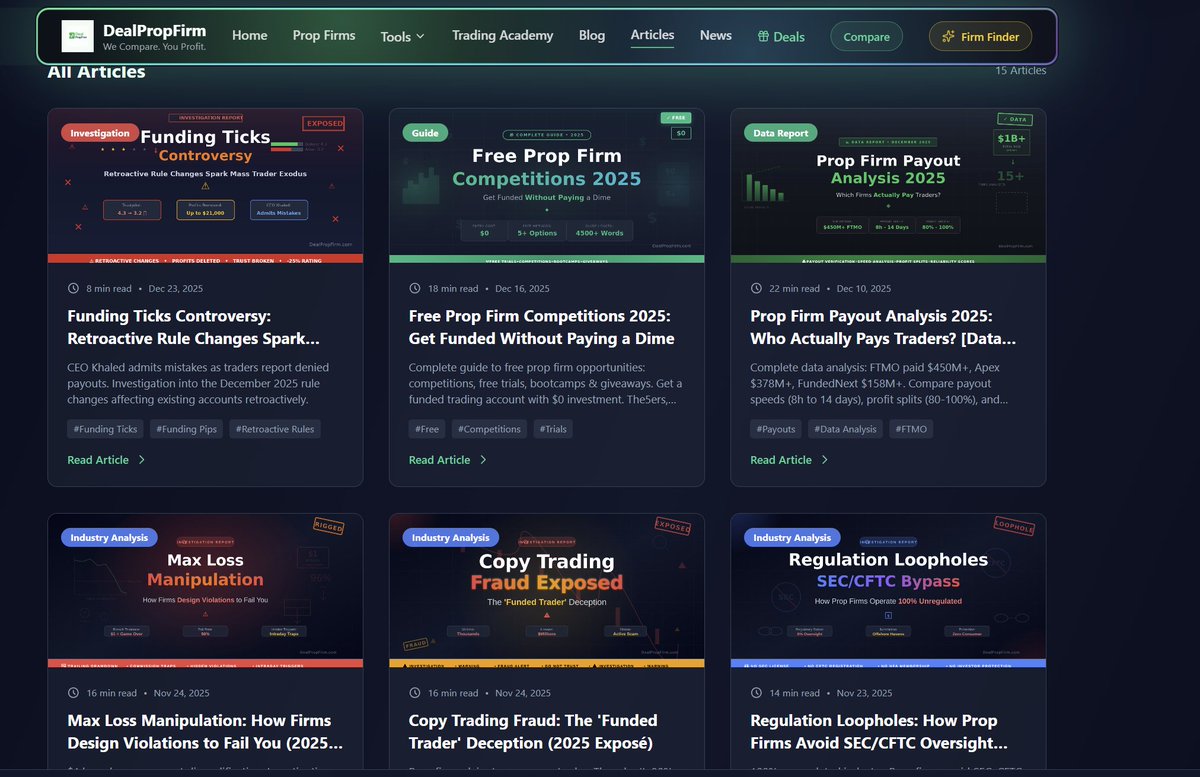Select the #Retroactive Rules tag

click(x=275, y=429)
